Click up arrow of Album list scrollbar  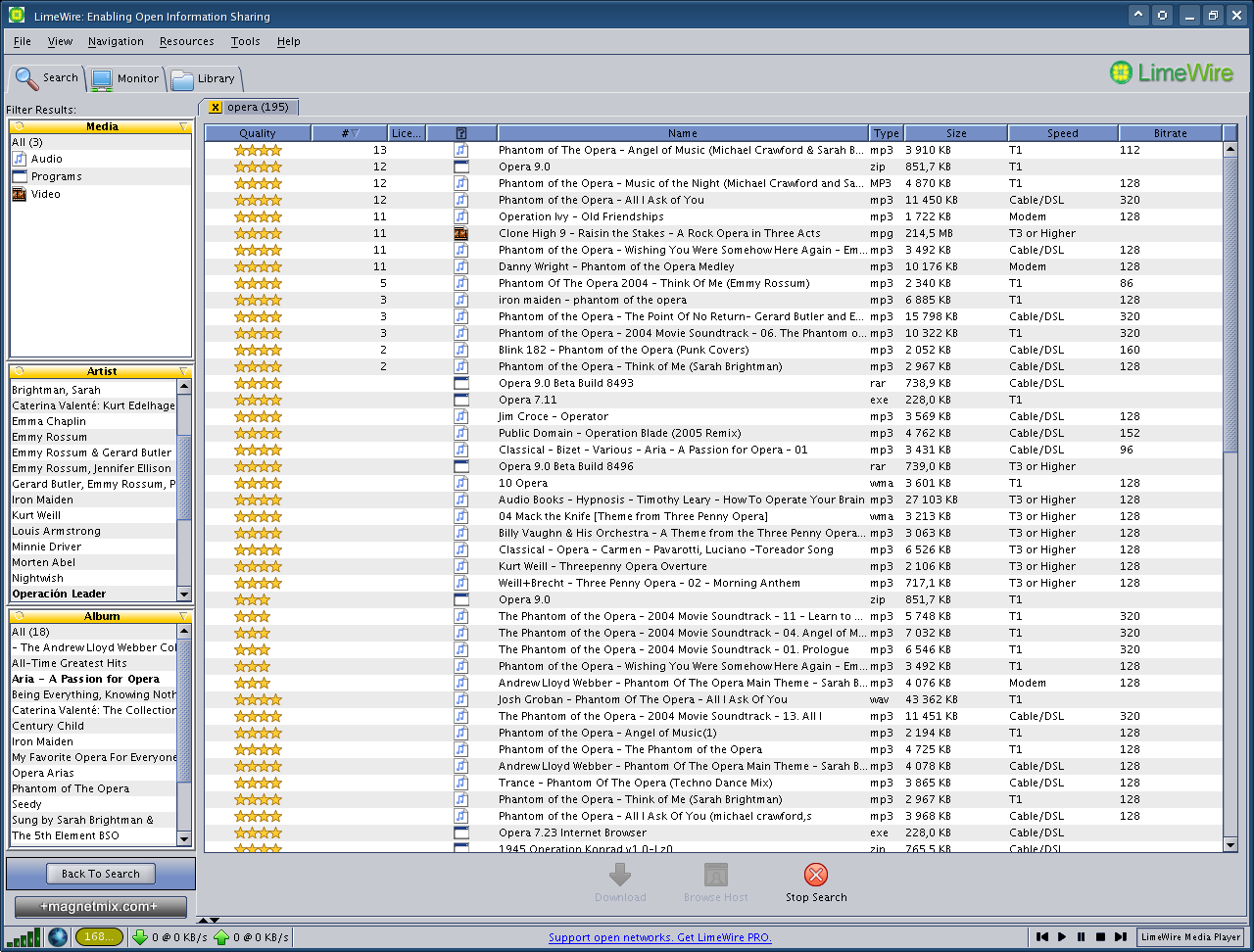coord(183,632)
